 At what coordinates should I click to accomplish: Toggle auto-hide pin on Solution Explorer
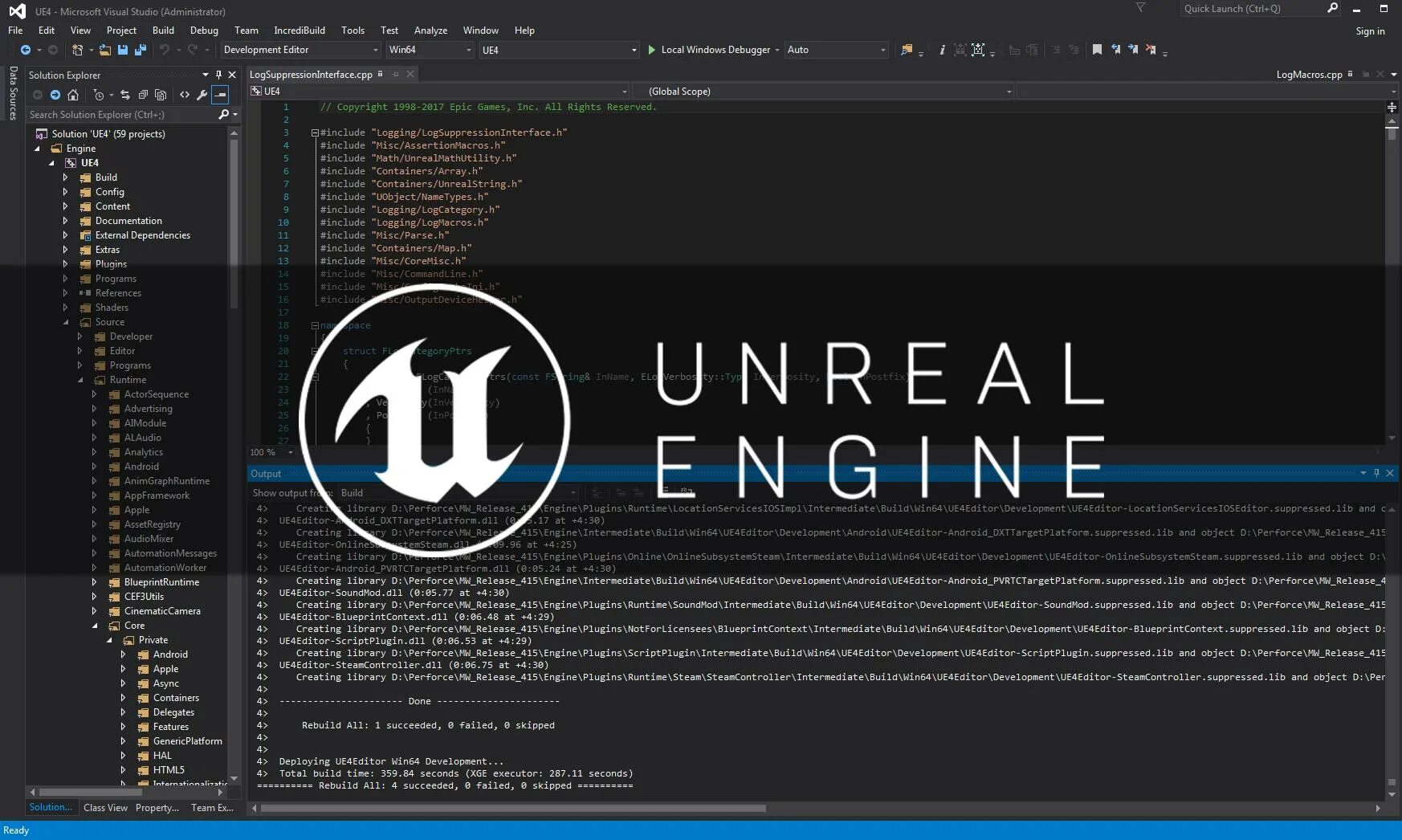(218, 75)
